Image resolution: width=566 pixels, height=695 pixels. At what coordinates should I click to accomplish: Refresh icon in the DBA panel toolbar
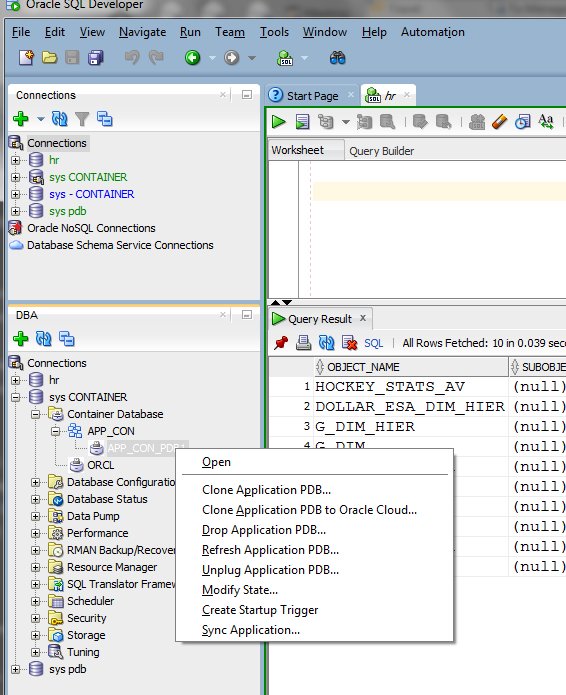43,339
